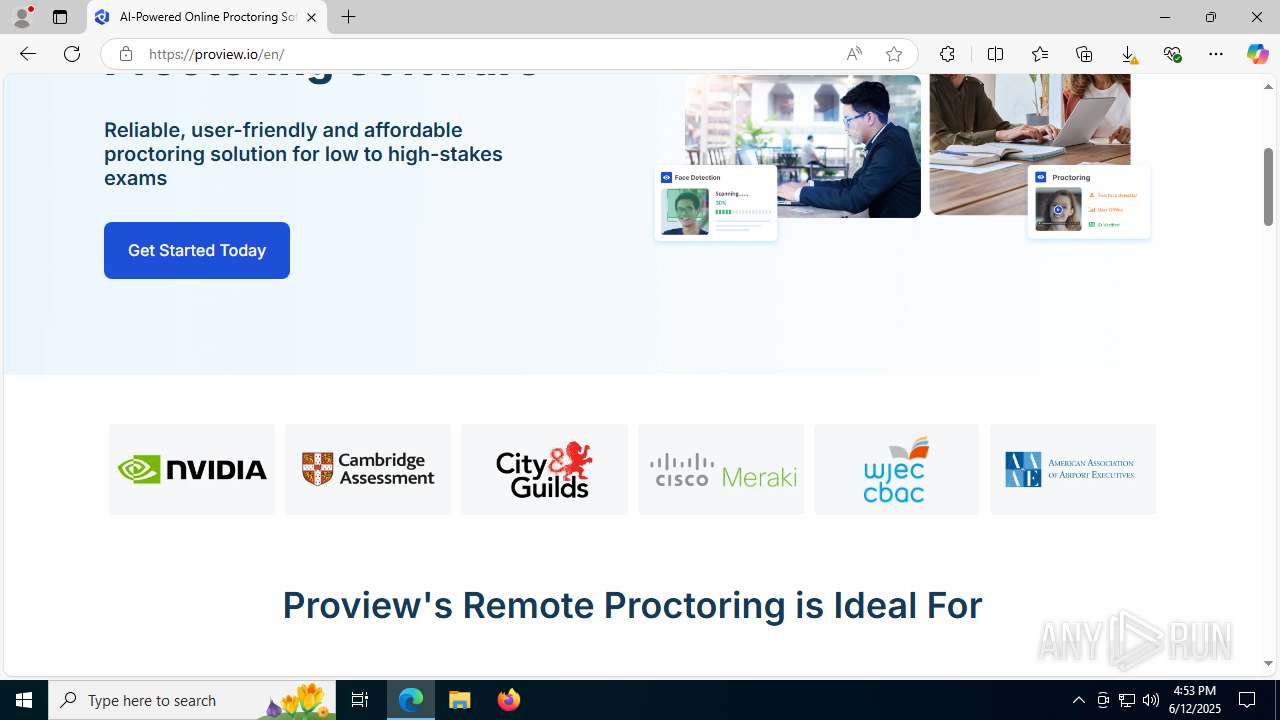Open File Explorer taskbar icon
Image resolution: width=1280 pixels, height=720 pixels.
click(460, 700)
